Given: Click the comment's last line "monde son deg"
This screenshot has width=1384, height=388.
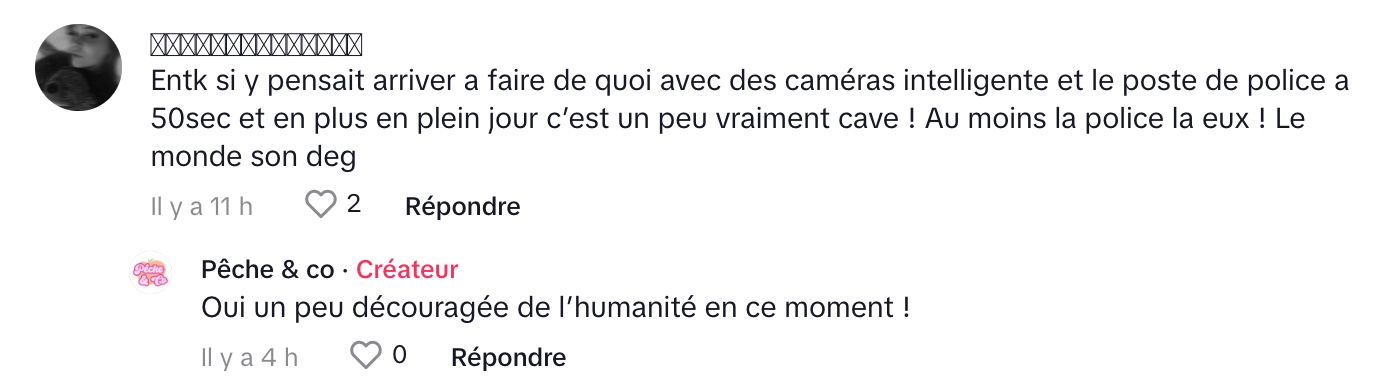Looking at the screenshot, I should coord(254,156).
